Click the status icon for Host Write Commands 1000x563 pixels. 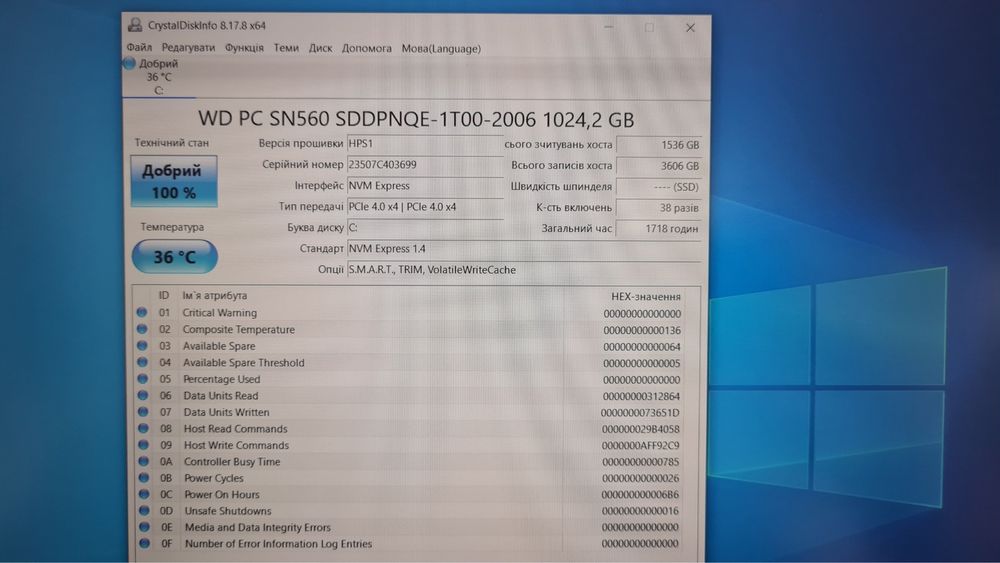[143, 445]
